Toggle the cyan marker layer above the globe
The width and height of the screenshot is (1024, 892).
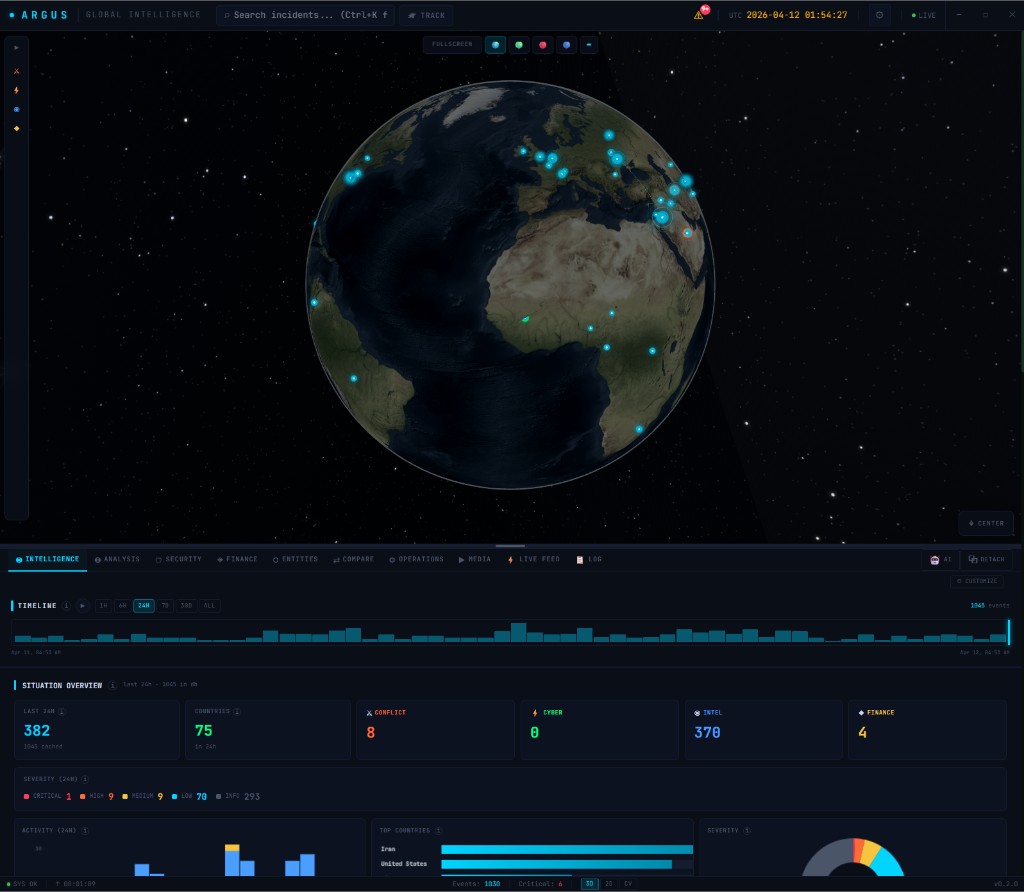(x=495, y=44)
